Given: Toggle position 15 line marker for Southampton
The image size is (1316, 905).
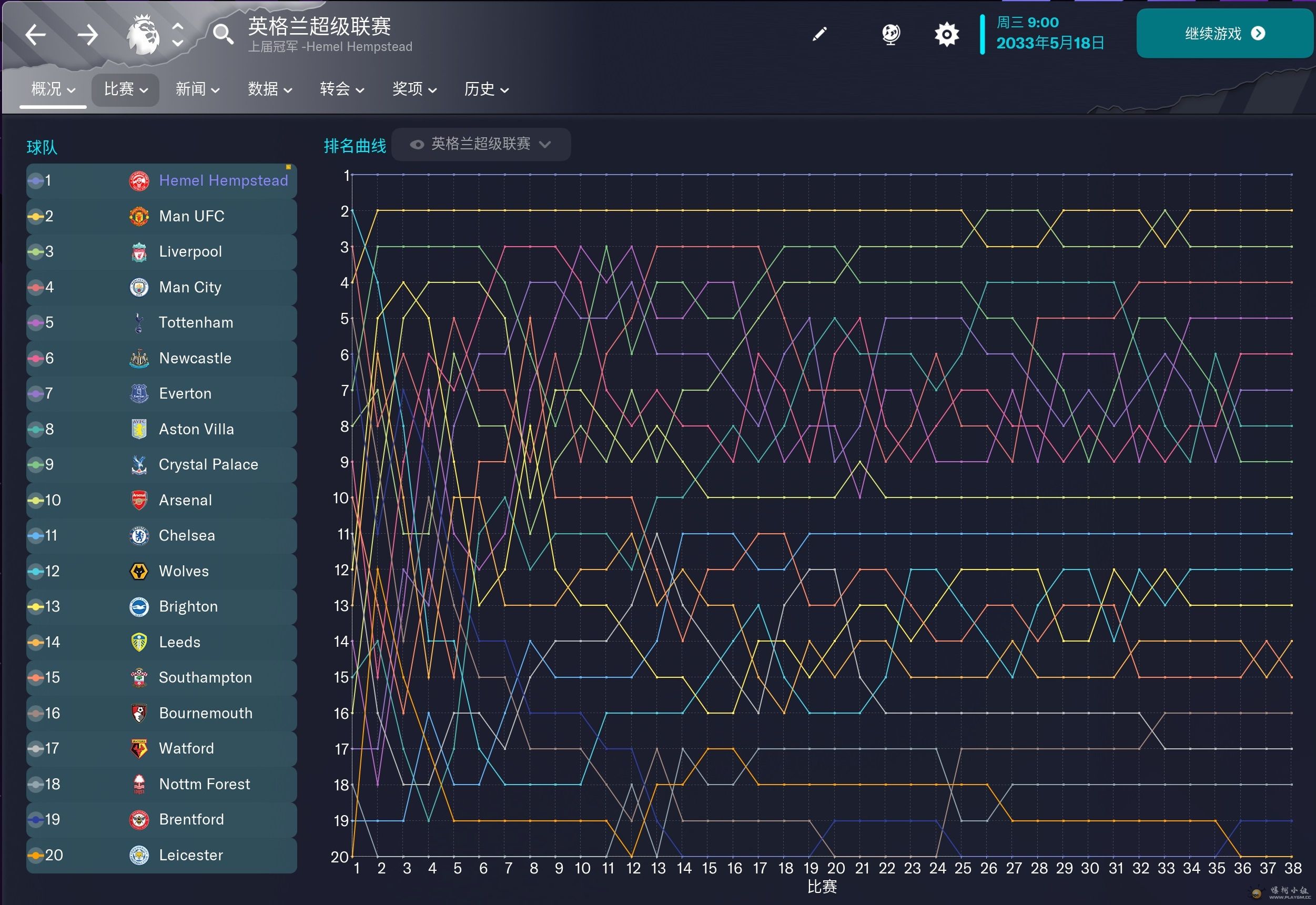Looking at the screenshot, I should coord(36,678).
